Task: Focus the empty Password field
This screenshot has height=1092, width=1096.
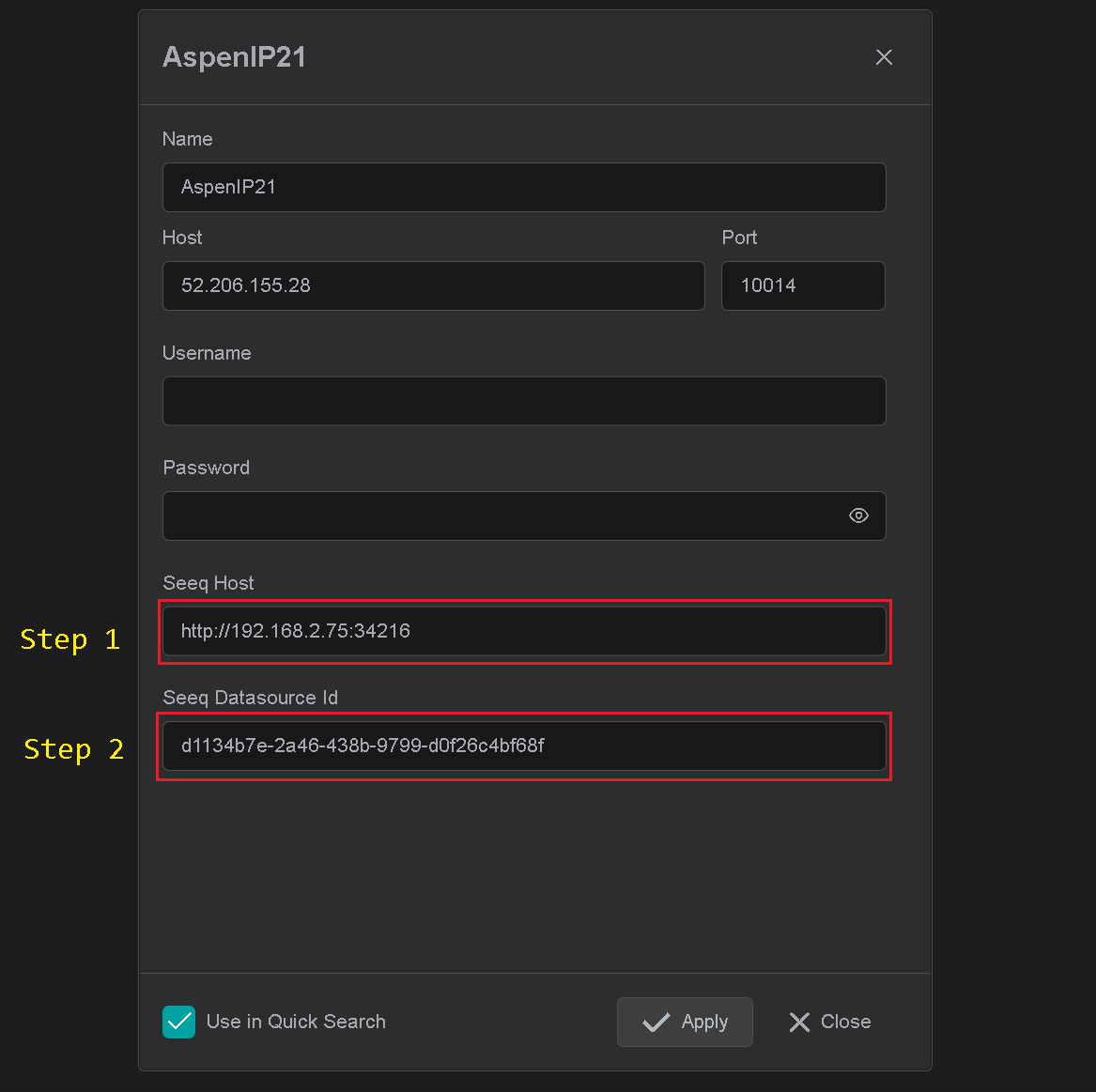Action: [524, 515]
